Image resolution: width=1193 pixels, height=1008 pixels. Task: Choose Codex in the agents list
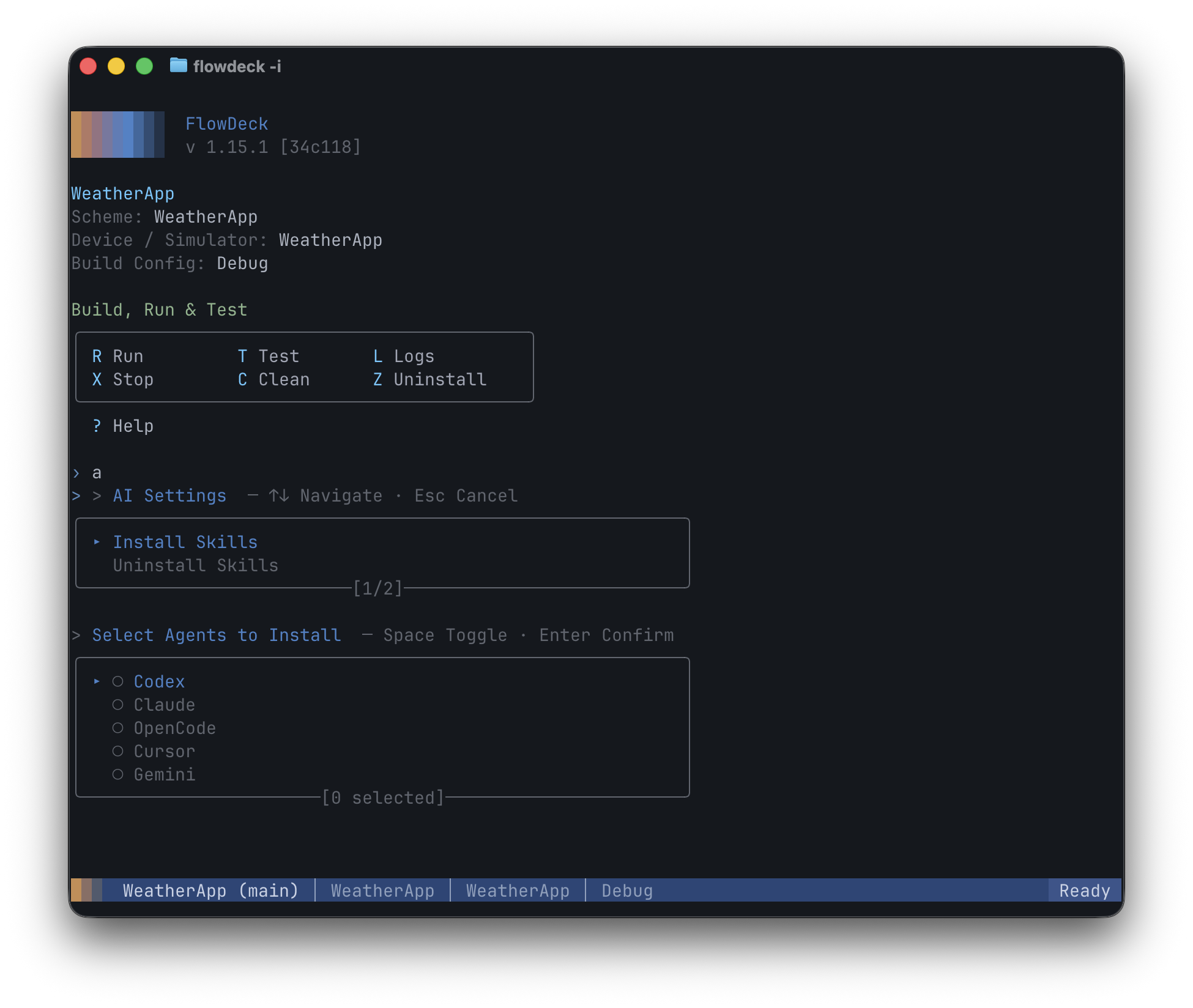coord(159,682)
